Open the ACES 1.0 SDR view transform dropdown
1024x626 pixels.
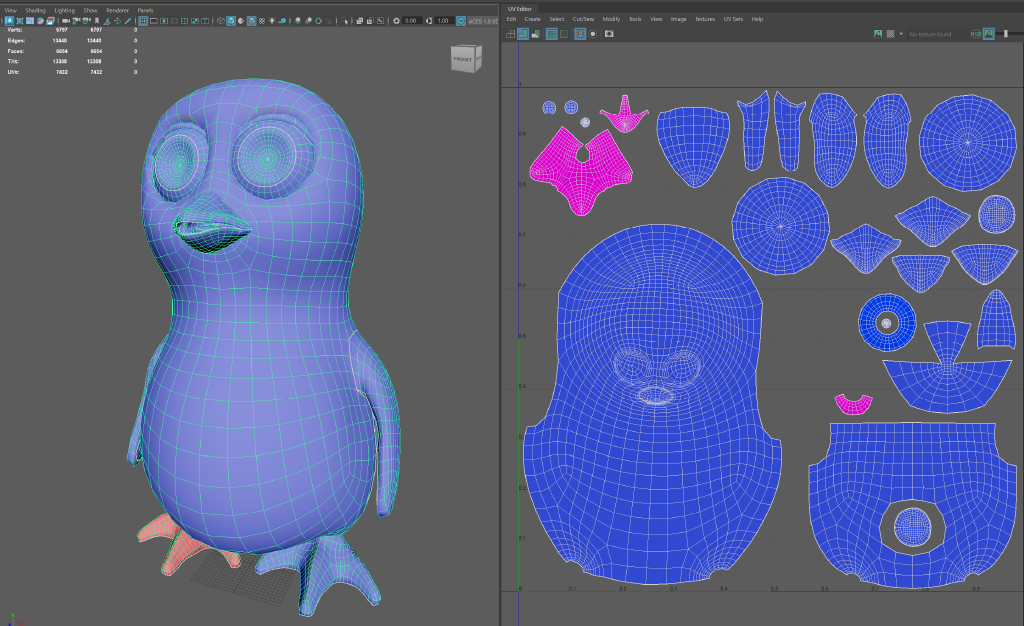(x=484, y=21)
